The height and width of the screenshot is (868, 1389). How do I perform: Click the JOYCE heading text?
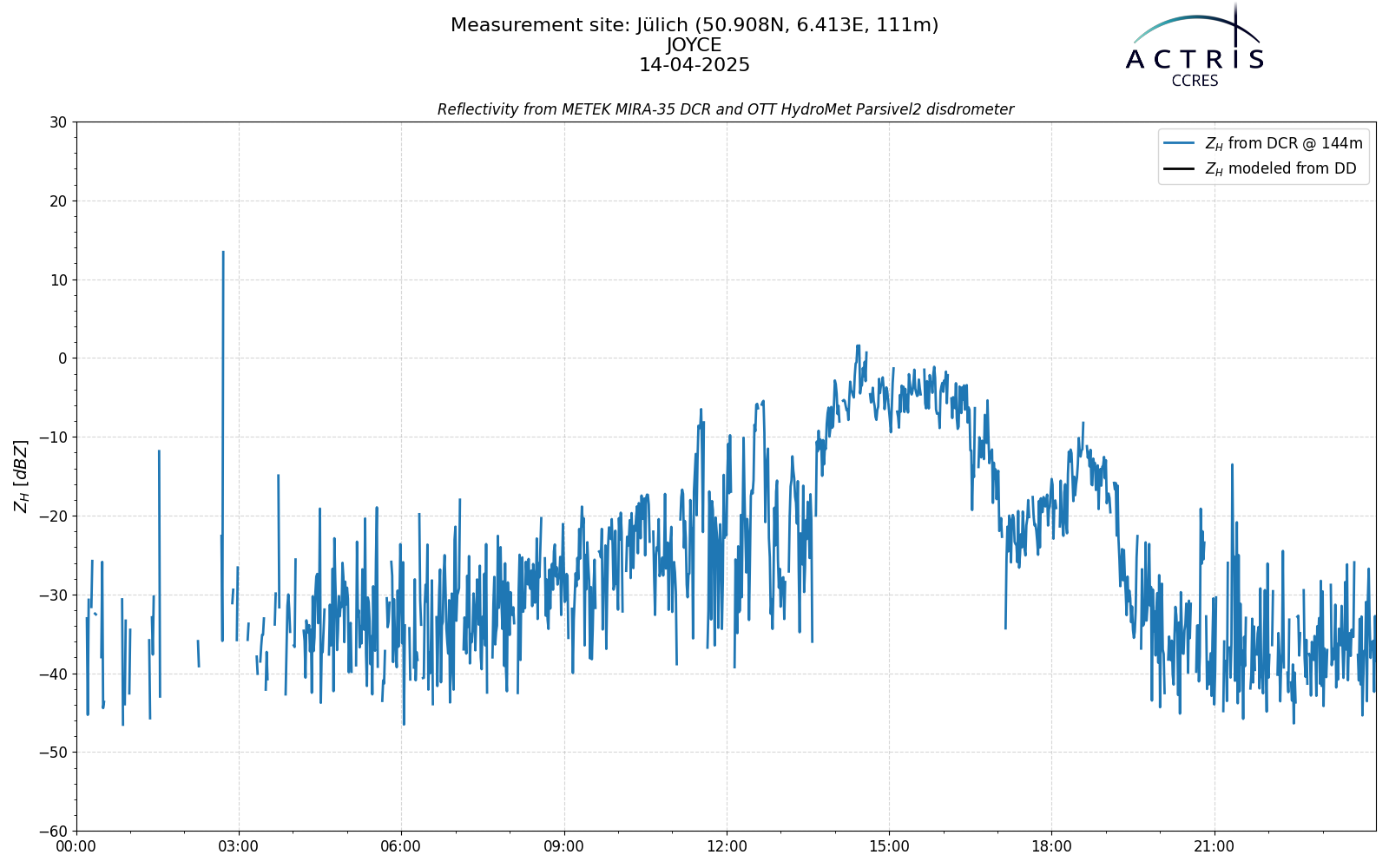coord(694,45)
